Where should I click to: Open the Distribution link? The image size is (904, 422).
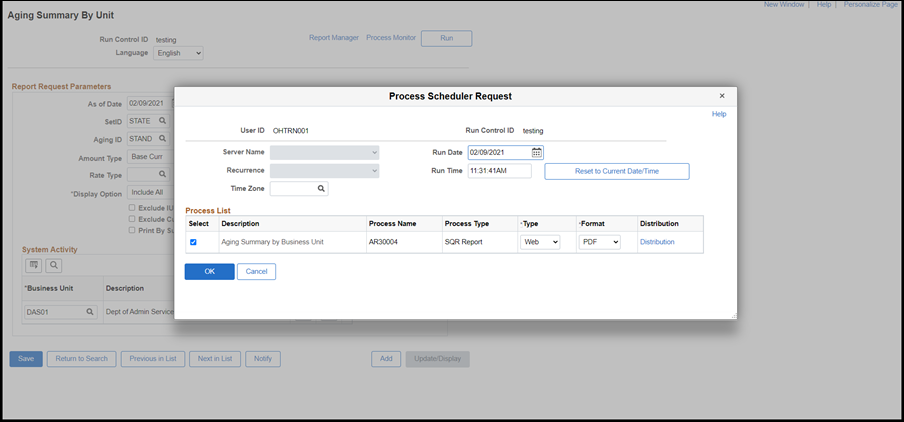pyautogui.click(x=657, y=242)
